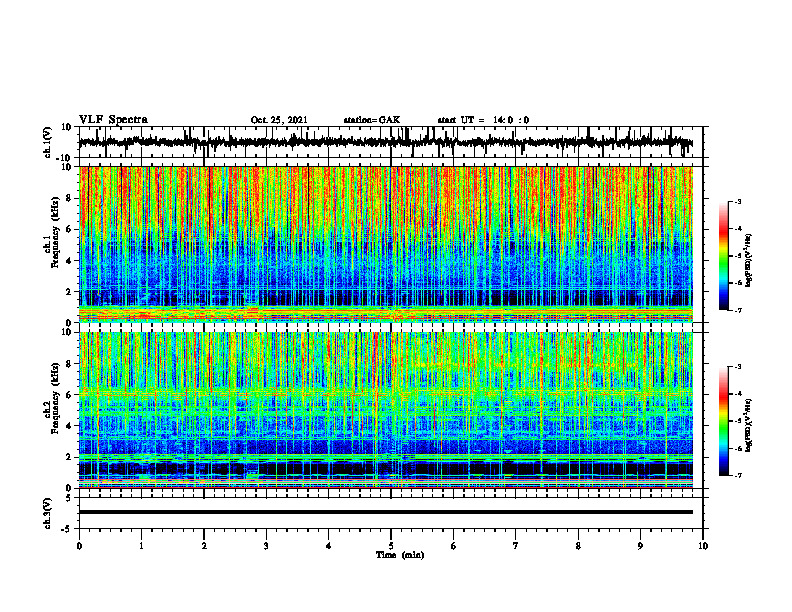
Task: Click the '4' minute tick label
Action: [329, 546]
